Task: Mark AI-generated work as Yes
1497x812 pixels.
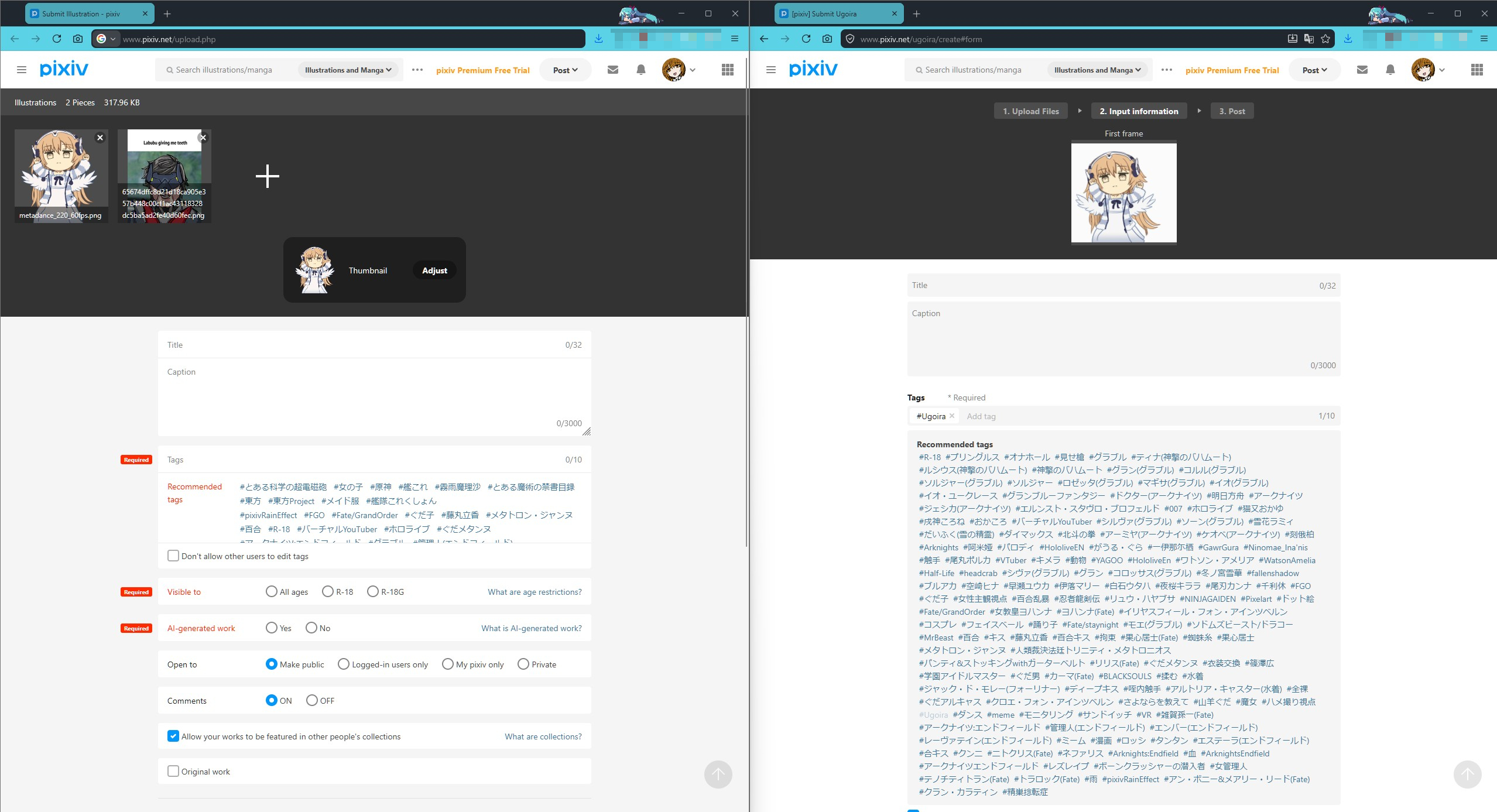Action: pyautogui.click(x=272, y=628)
